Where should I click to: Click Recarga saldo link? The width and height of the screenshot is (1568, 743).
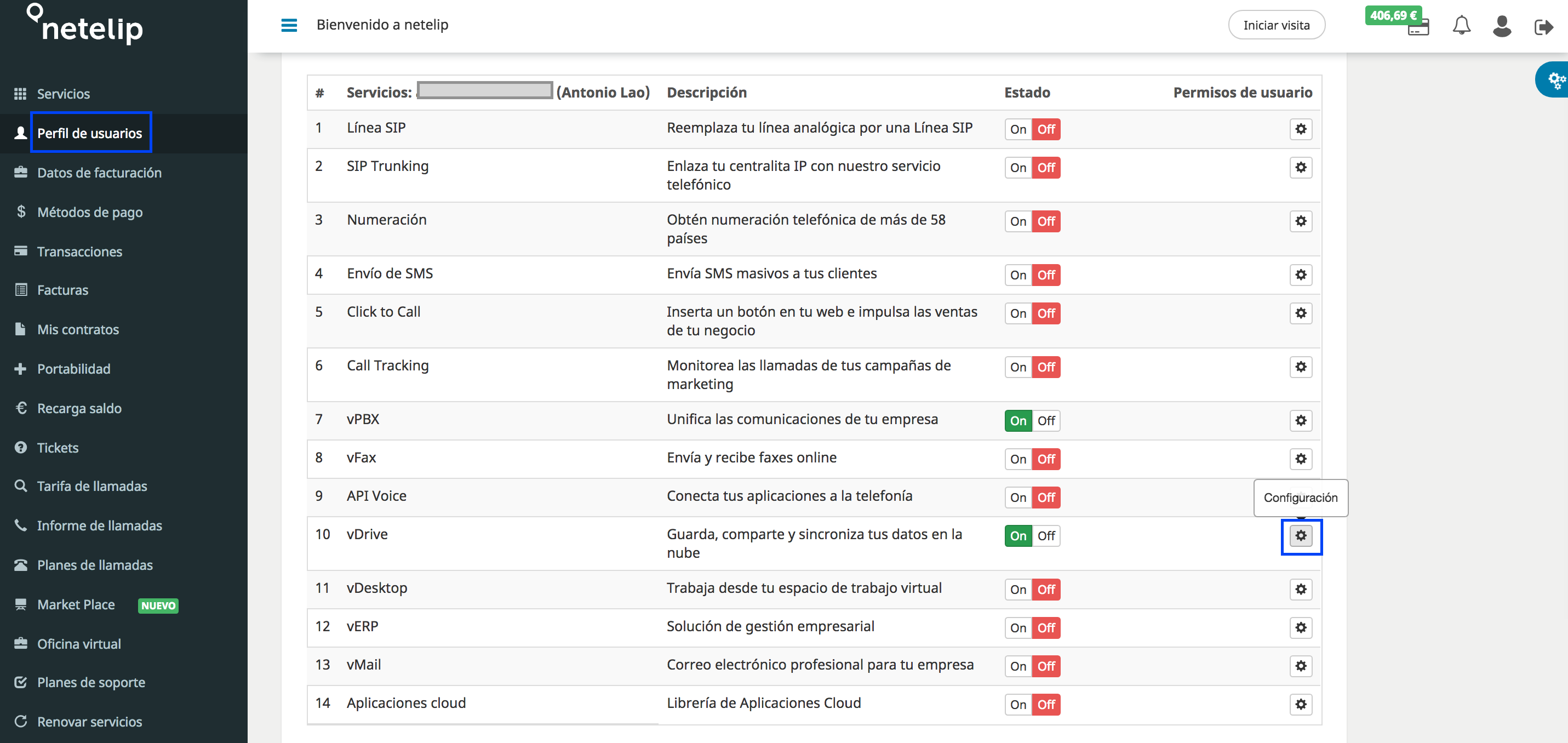tap(79, 407)
